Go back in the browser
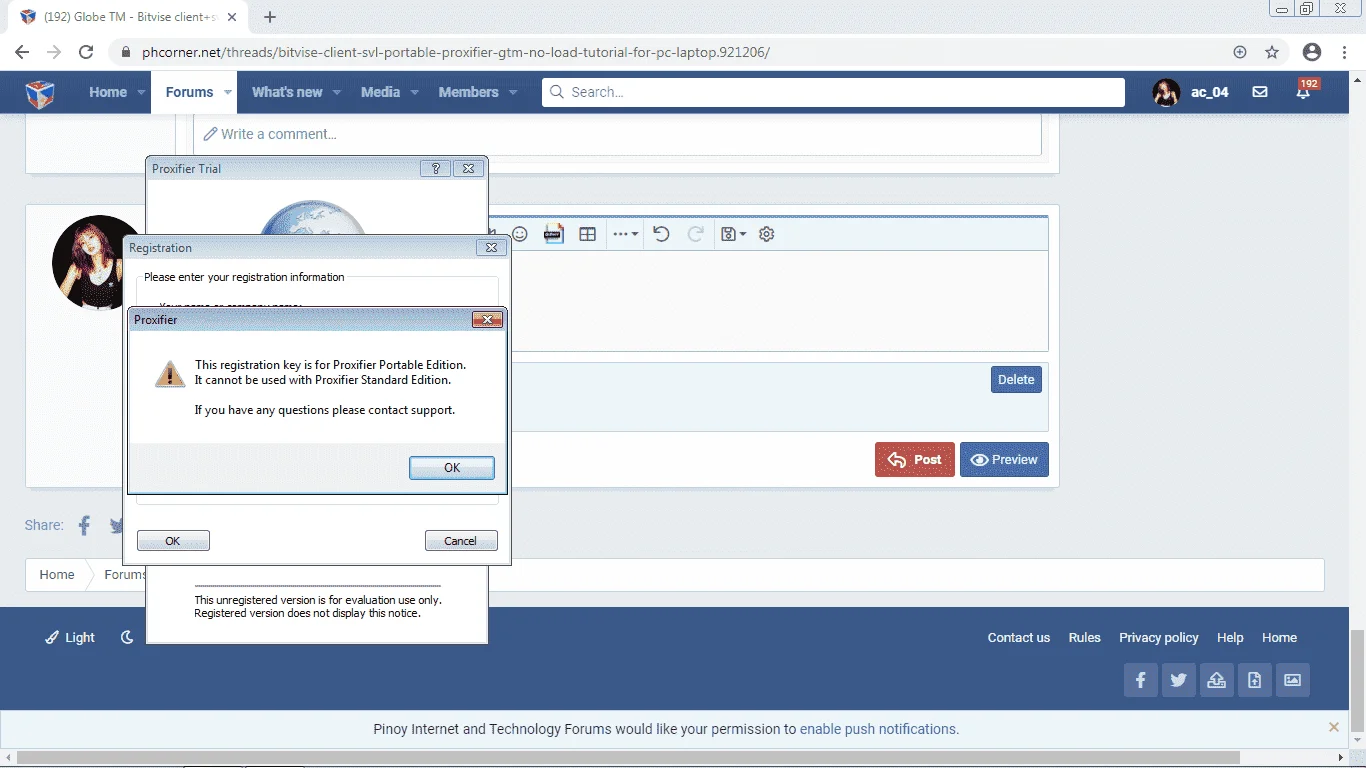 22,52
